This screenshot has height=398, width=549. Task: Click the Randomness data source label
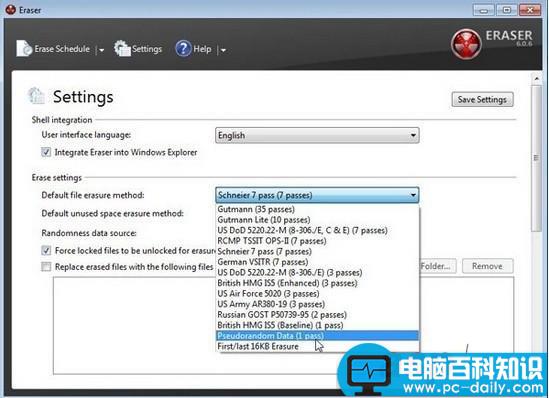click(x=89, y=233)
